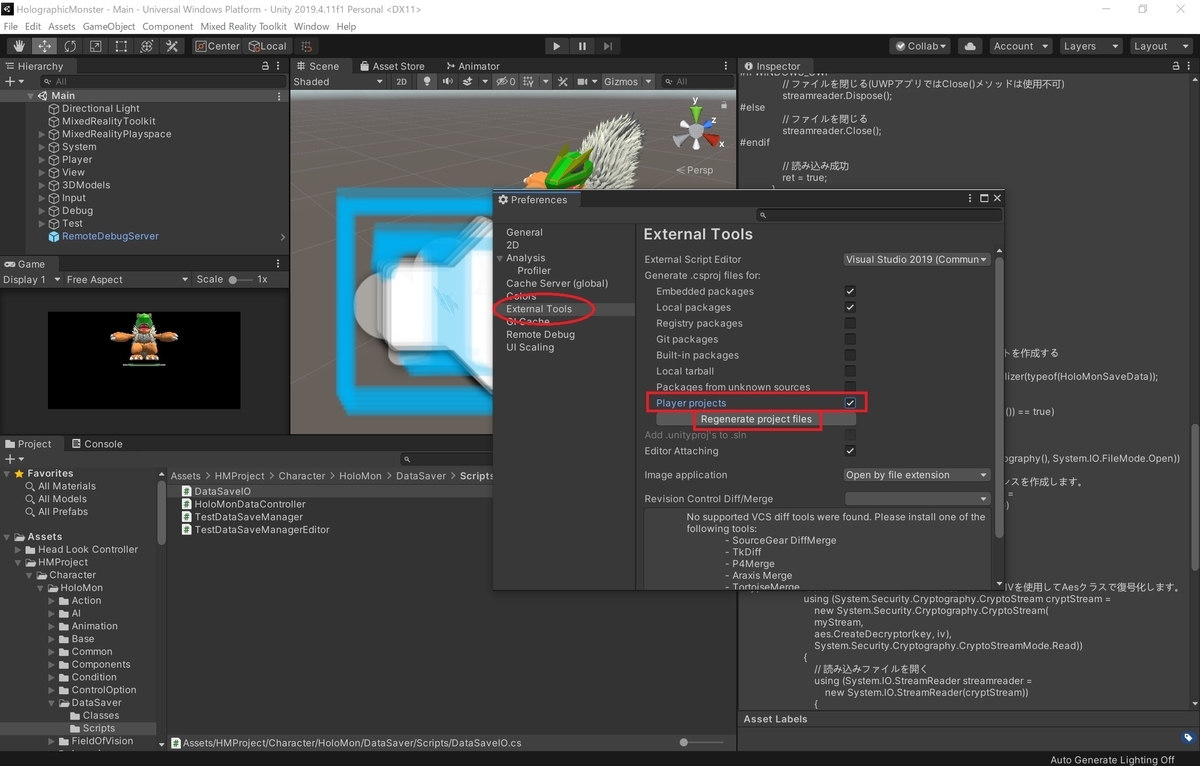Image resolution: width=1200 pixels, height=766 pixels.
Task: Select the Move tool
Action: [45, 46]
